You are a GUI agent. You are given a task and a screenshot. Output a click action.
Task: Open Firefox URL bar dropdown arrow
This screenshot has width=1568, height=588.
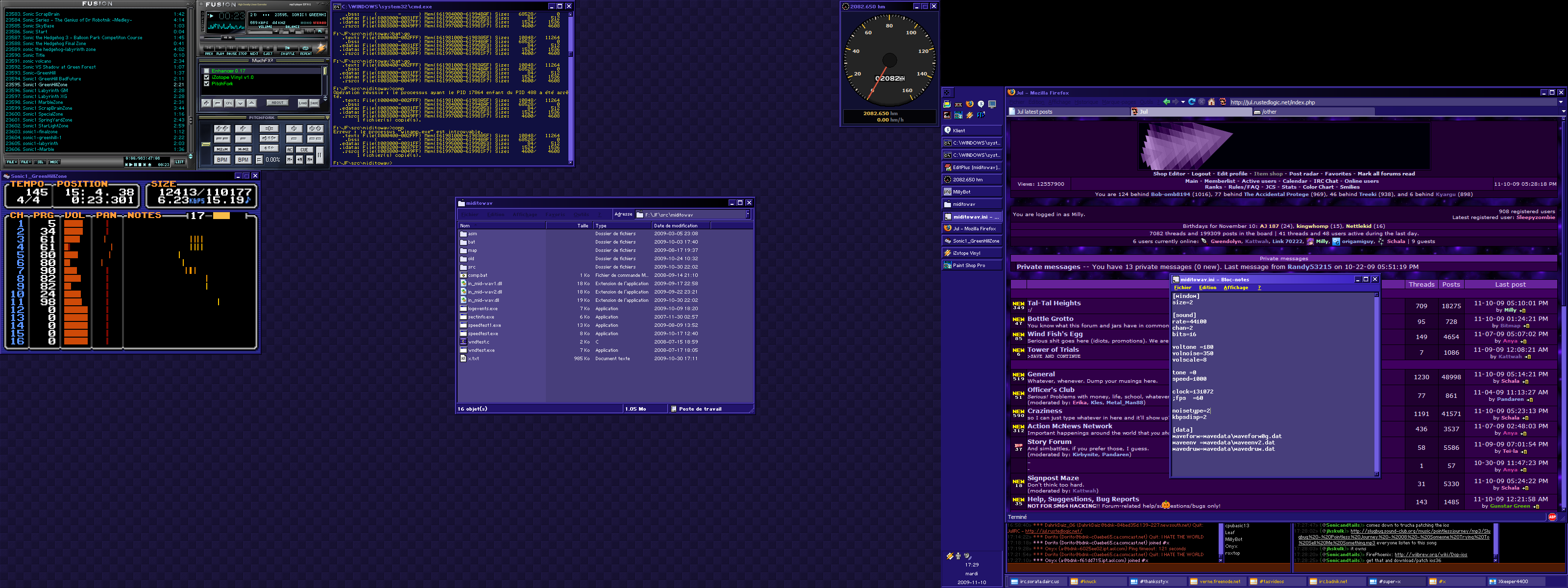(1560, 102)
